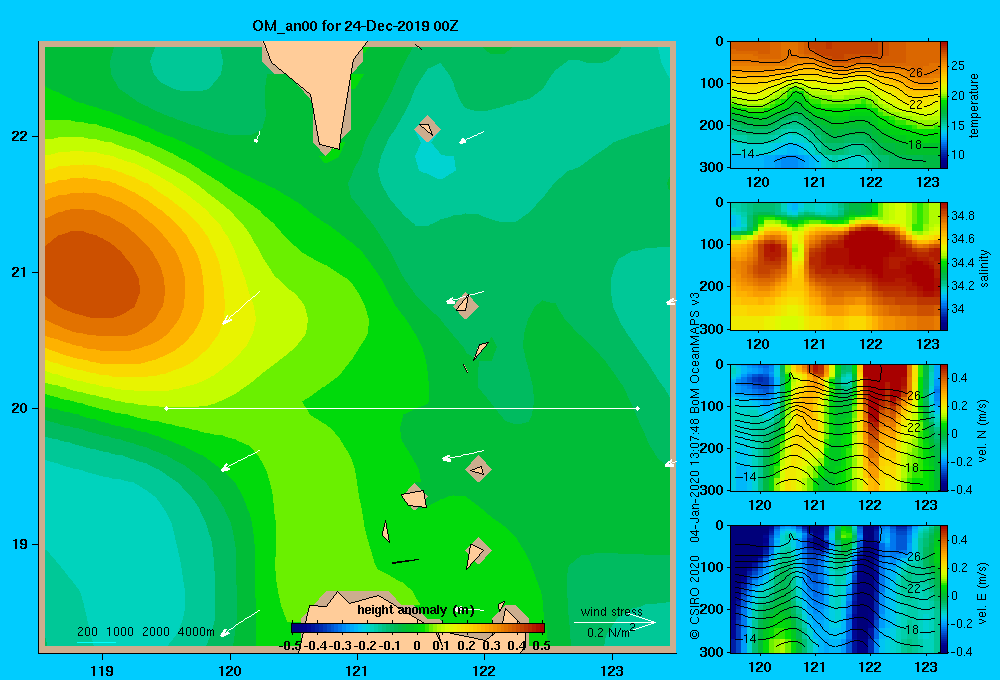1000x680 pixels.
Task: Select the height anomaly color bar
Action: pos(418,628)
